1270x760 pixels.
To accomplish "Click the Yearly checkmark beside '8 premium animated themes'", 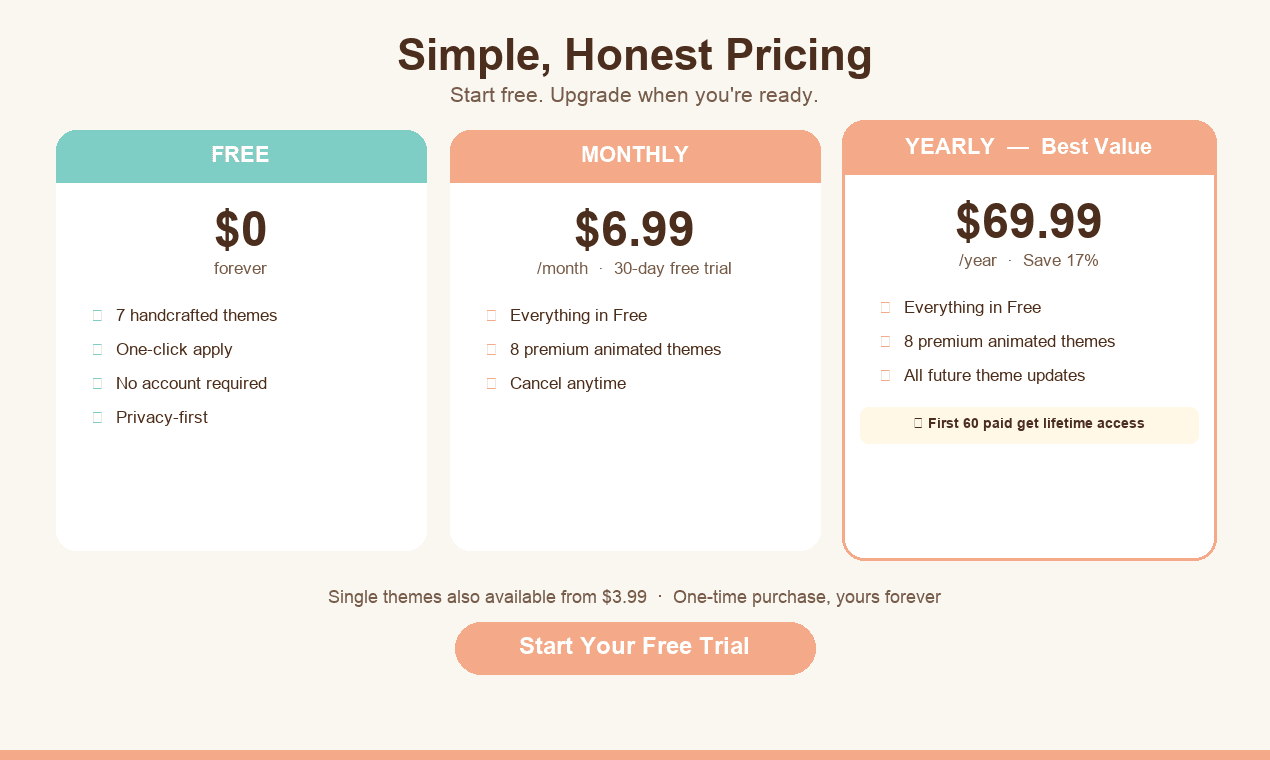I will (x=885, y=341).
